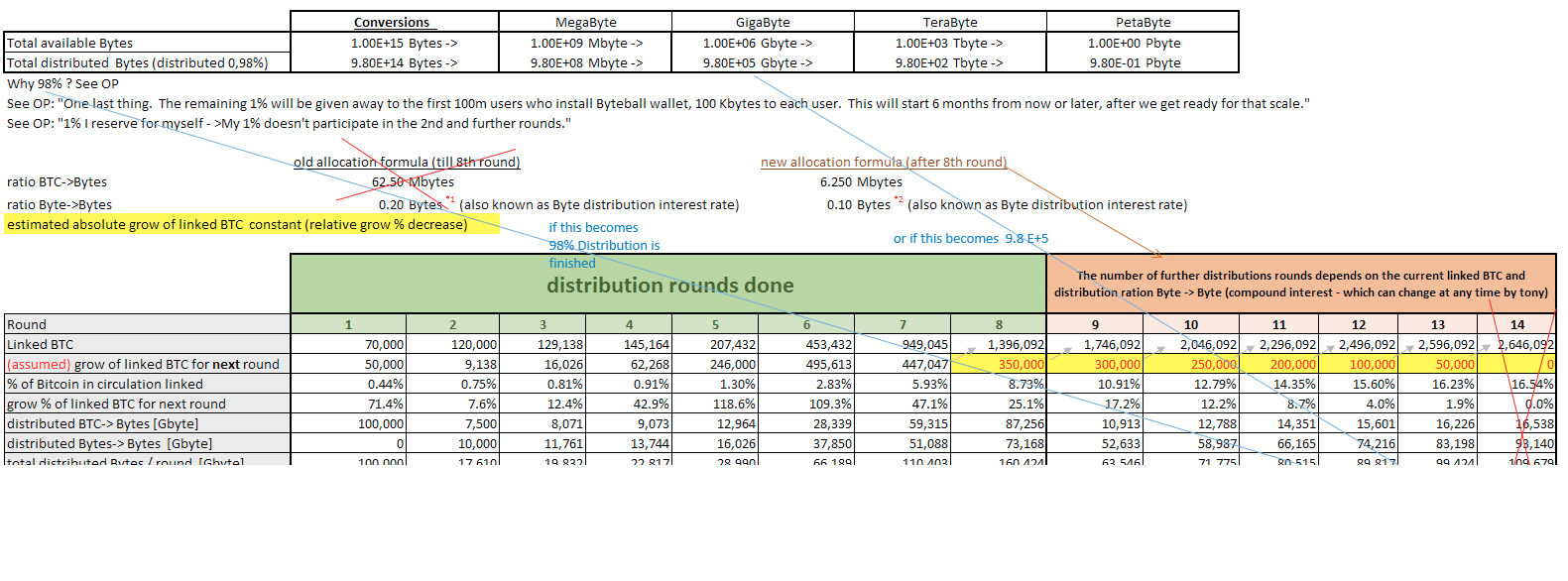Select the 0.20 Bytes old interest rate
The height and width of the screenshot is (581, 1568).
click(411, 204)
